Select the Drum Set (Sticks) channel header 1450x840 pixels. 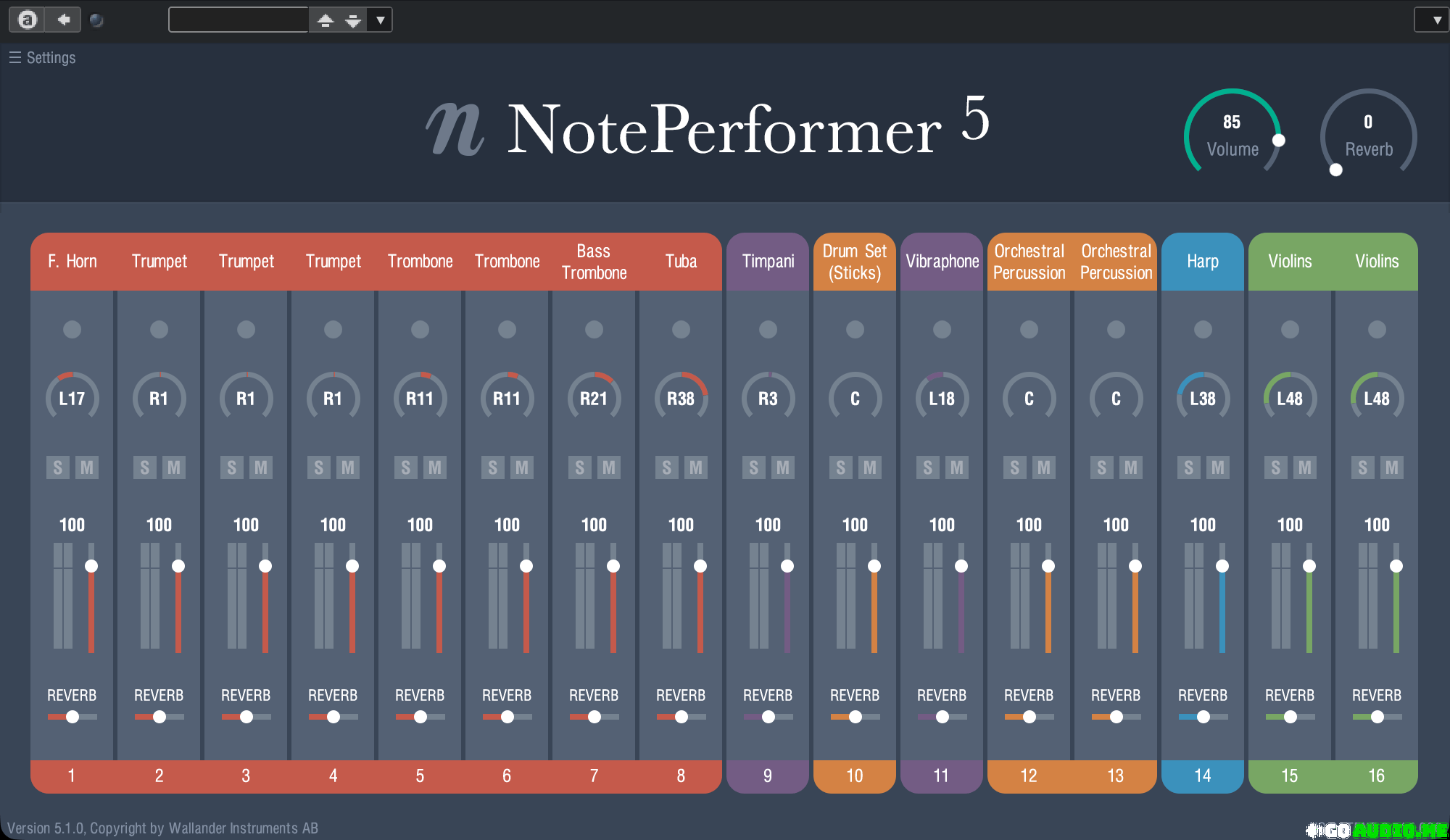click(x=855, y=262)
